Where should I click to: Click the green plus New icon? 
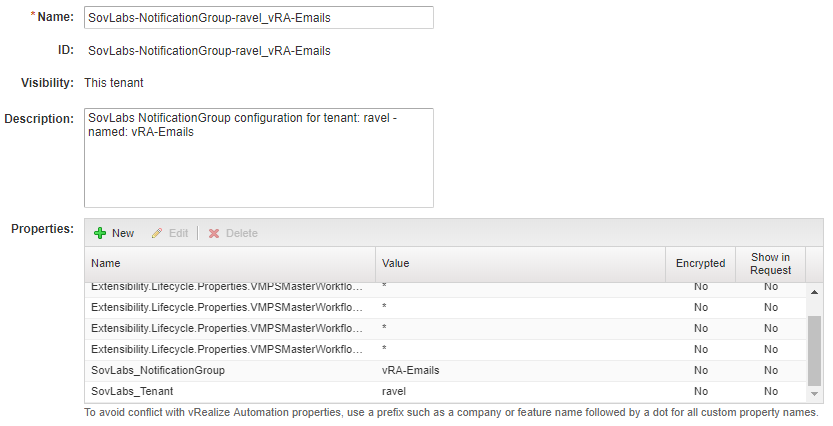click(100, 233)
